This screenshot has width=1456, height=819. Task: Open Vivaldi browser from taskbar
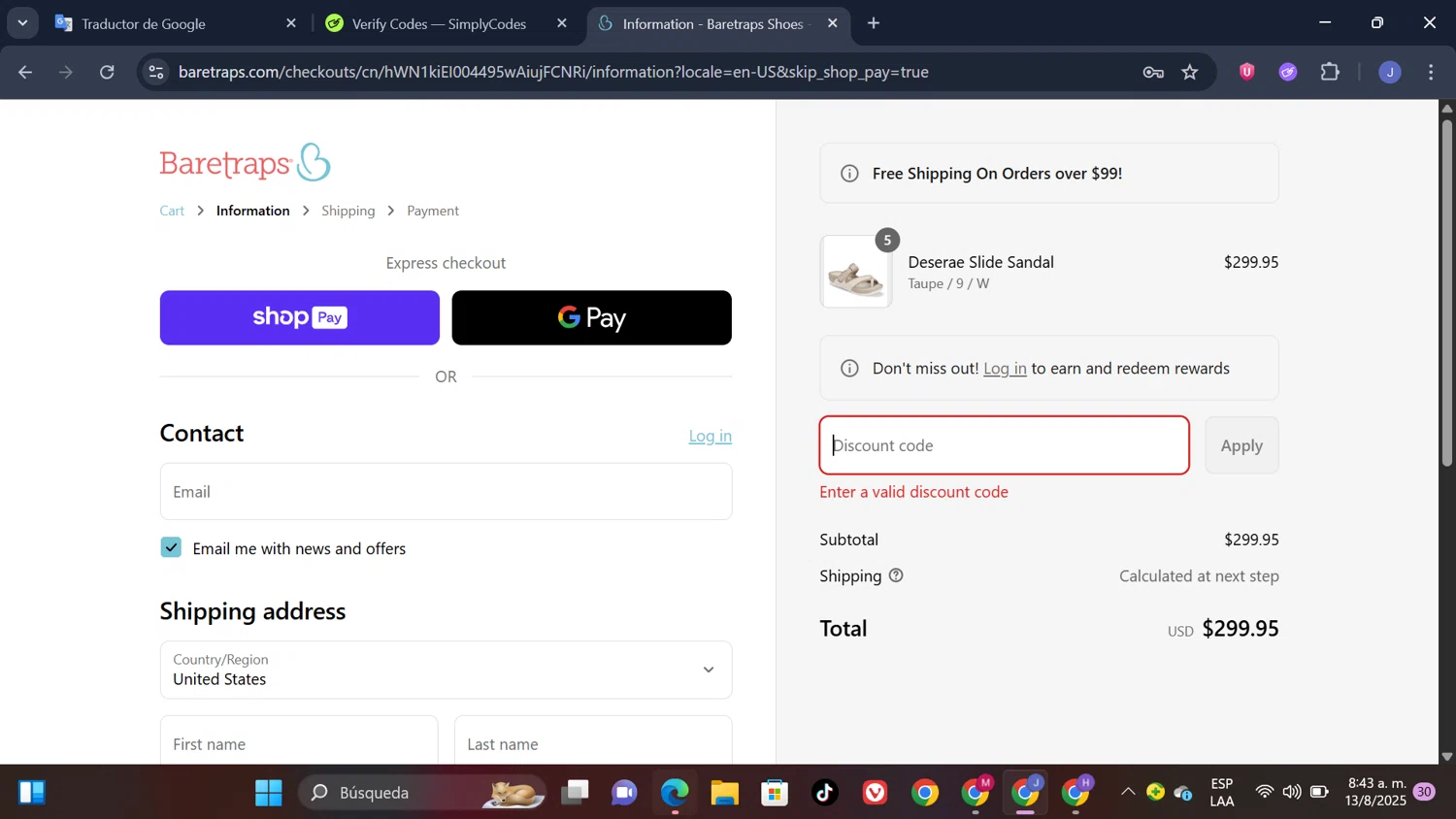point(876,793)
